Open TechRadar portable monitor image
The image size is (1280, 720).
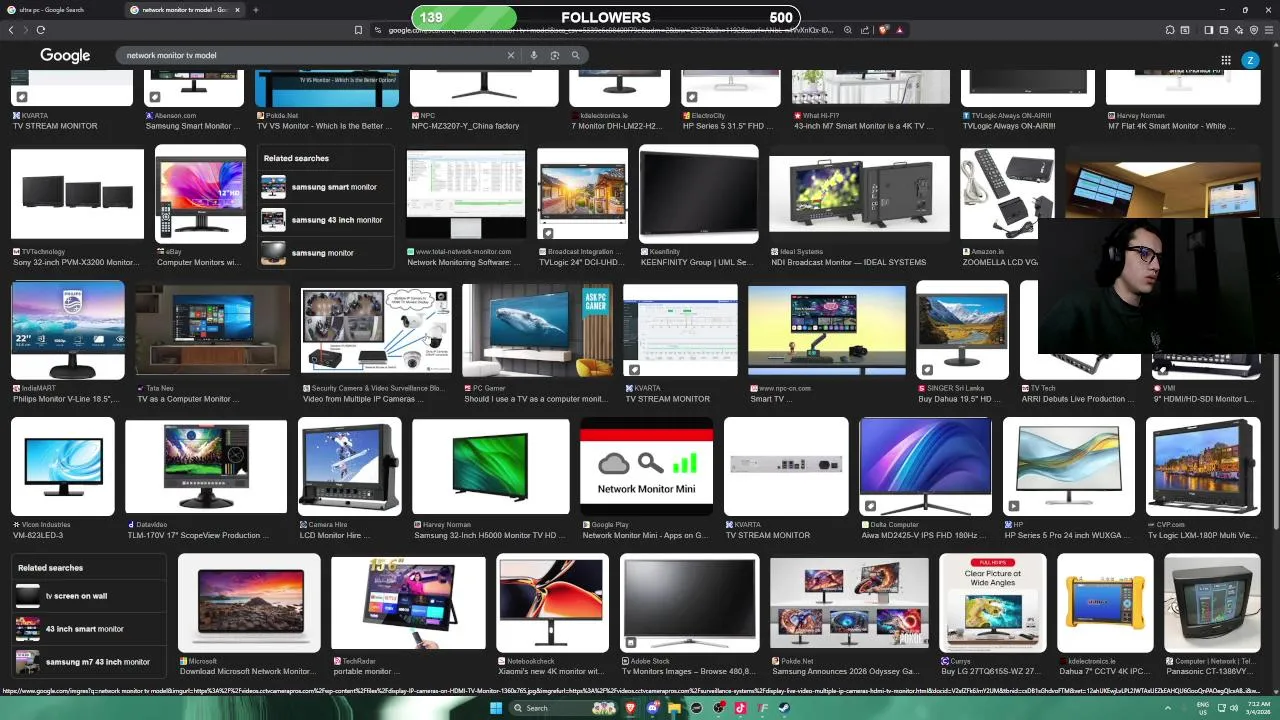[x=408, y=603]
